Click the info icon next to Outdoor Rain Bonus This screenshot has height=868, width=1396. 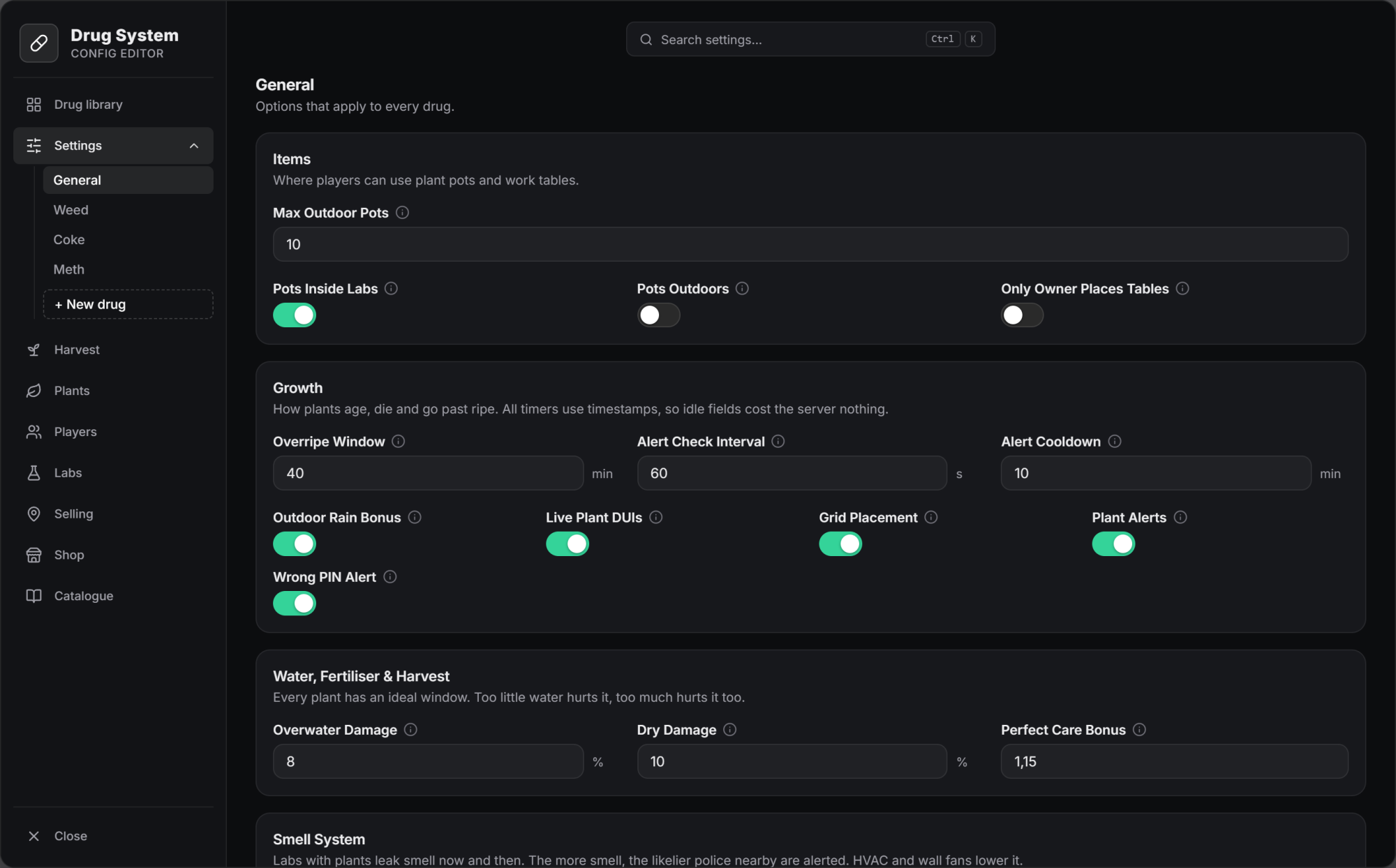click(x=415, y=517)
